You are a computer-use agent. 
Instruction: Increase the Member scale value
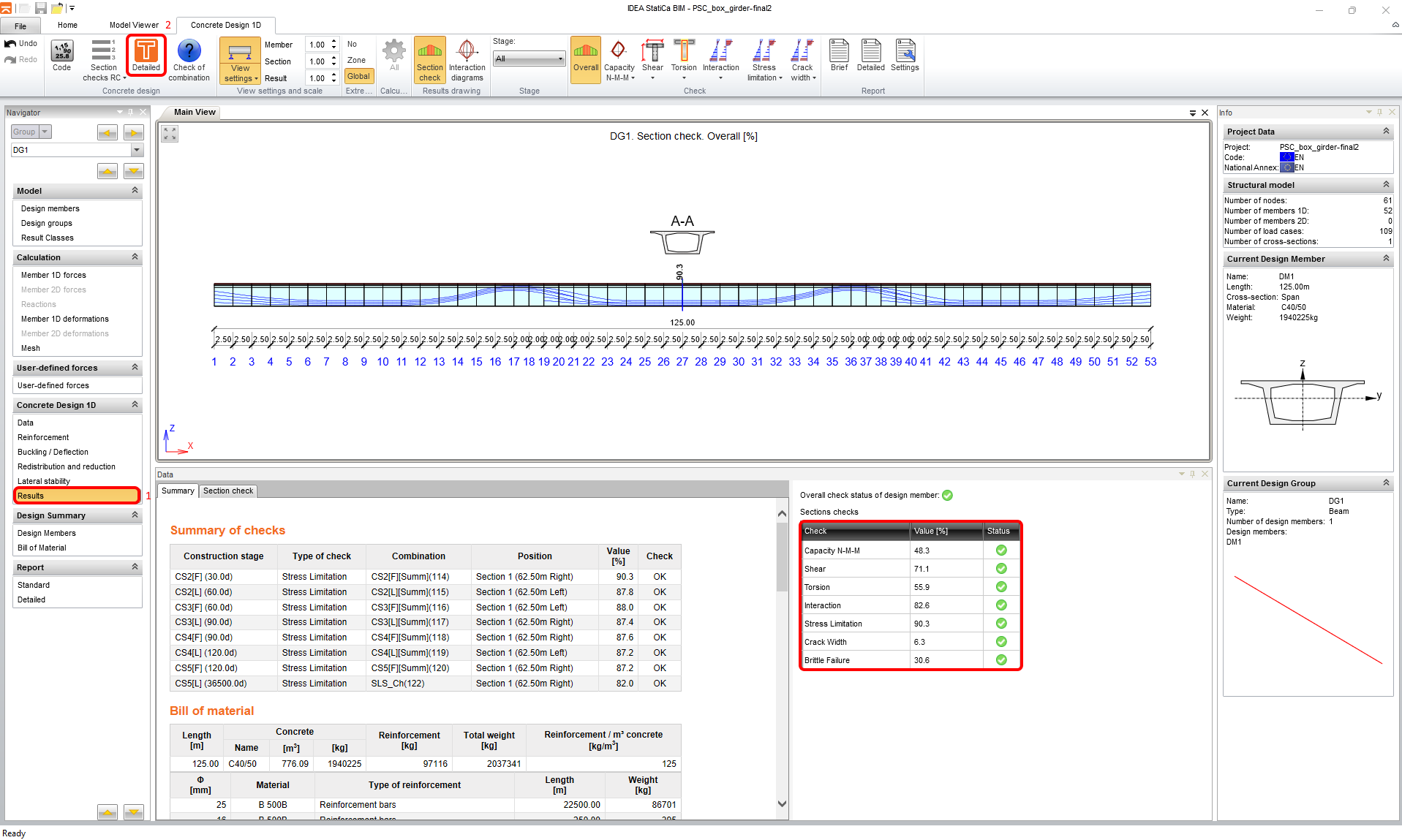pos(334,42)
